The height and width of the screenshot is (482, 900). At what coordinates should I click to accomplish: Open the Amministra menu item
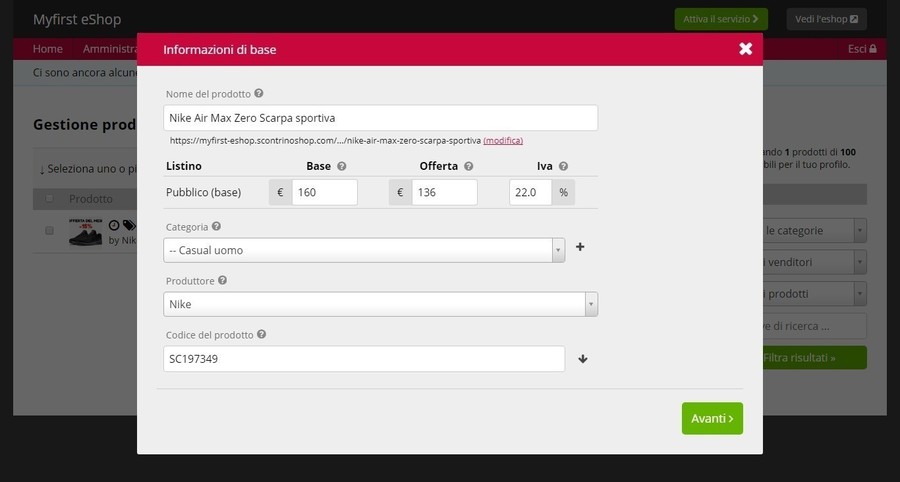pyautogui.click(x=110, y=49)
